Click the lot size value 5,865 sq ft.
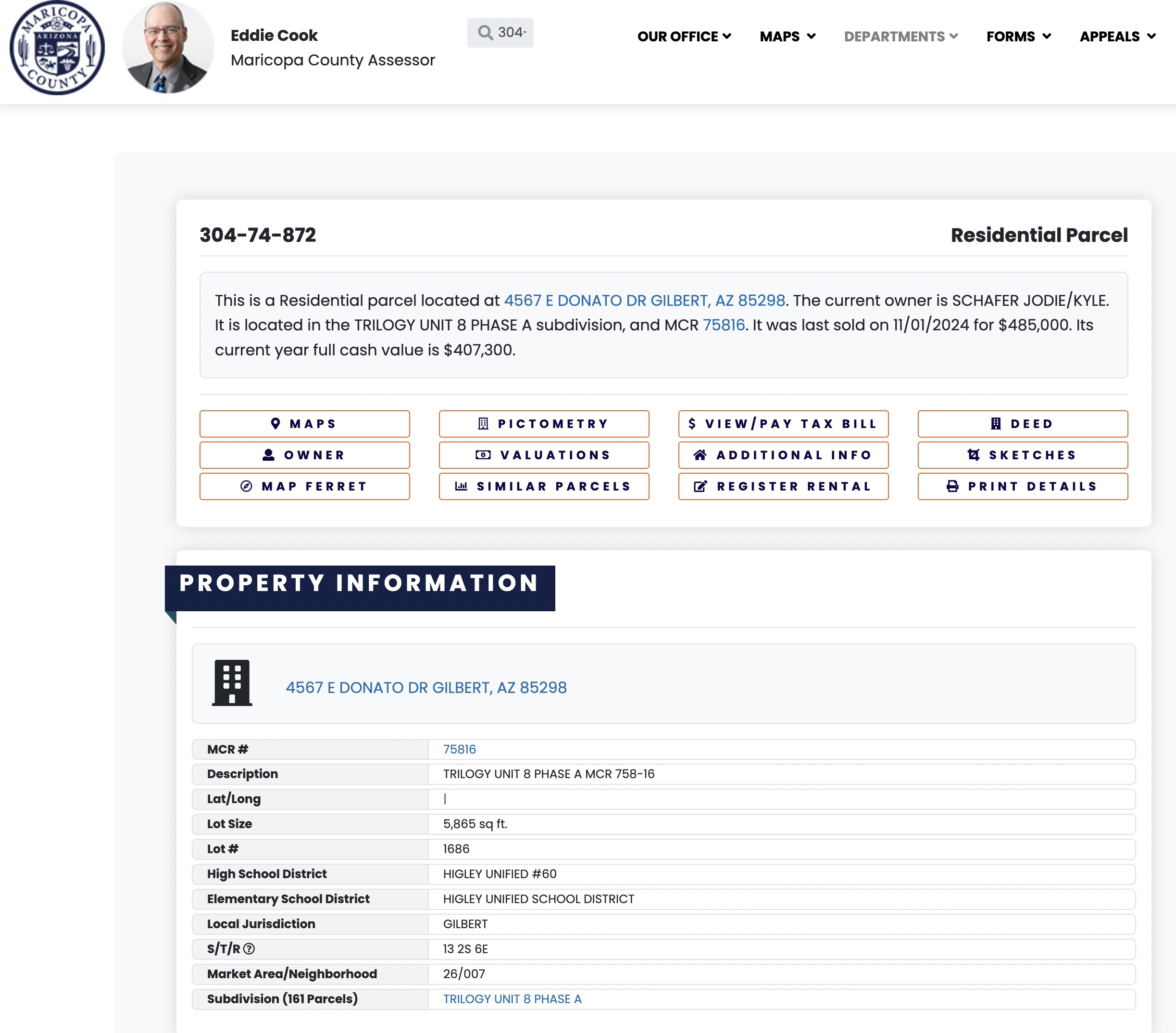Screen dimensions: 1176x1033 click(x=475, y=824)
